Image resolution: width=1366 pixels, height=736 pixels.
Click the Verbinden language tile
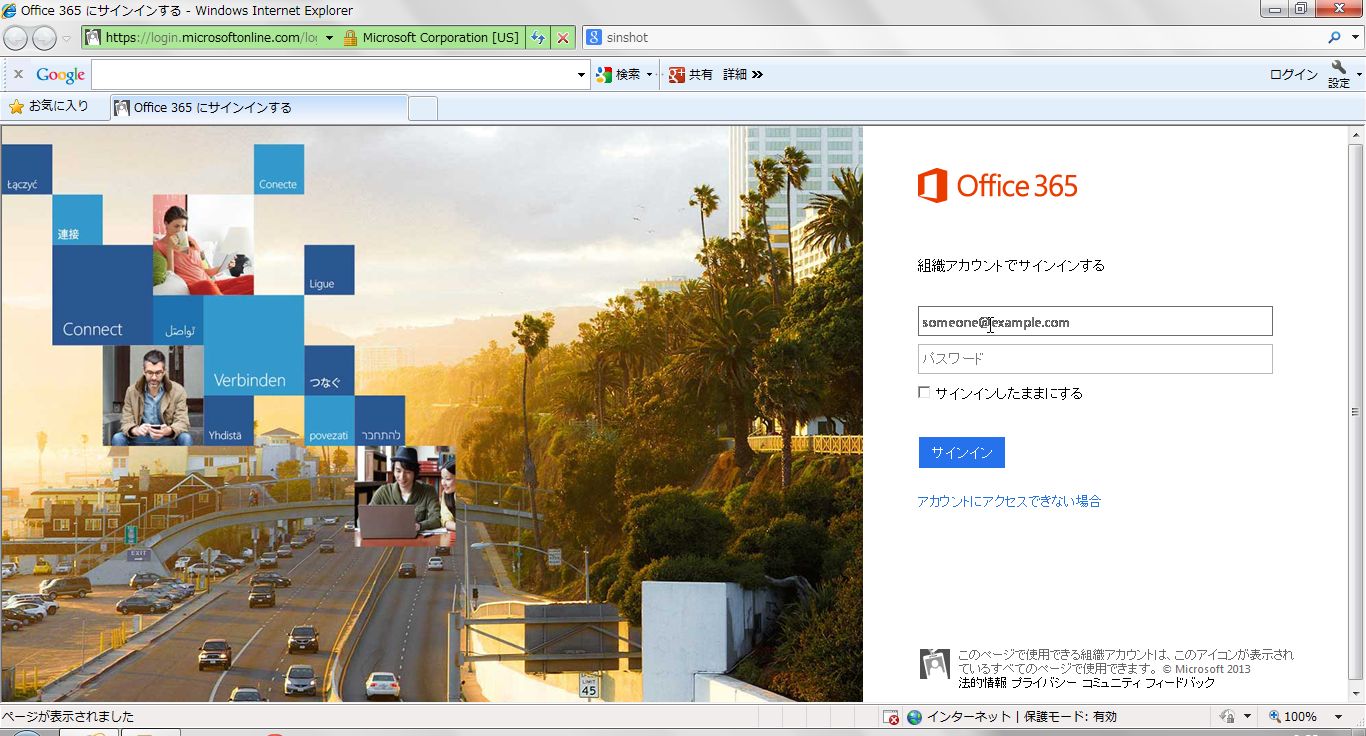(254, 345)
